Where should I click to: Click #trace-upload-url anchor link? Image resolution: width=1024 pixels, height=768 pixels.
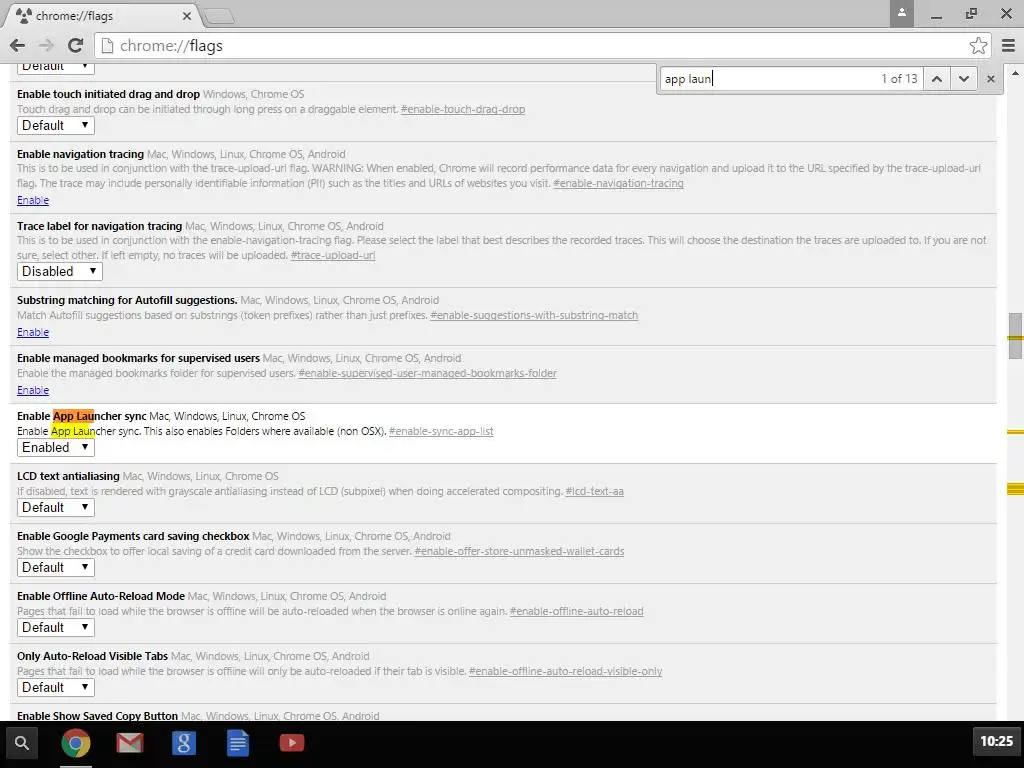coord(333,255)
